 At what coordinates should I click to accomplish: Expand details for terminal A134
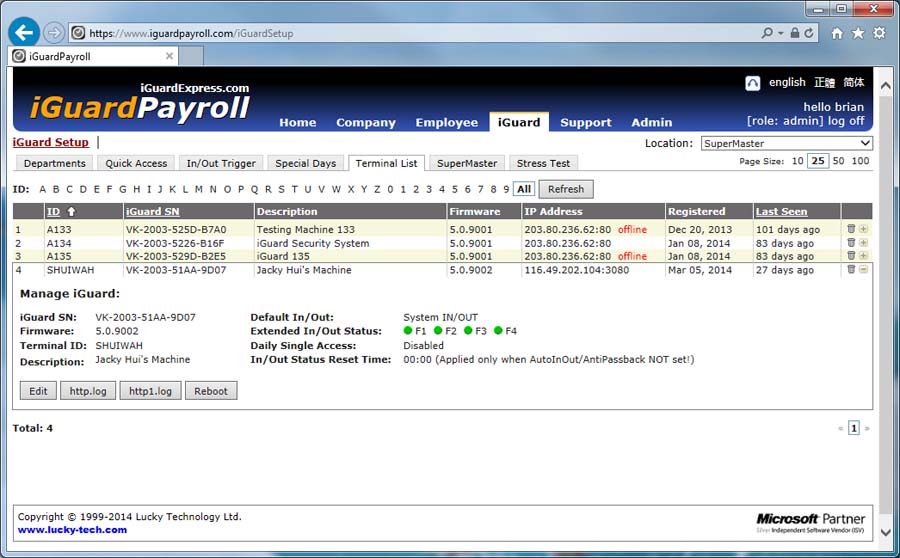click(x=863, y=242)
